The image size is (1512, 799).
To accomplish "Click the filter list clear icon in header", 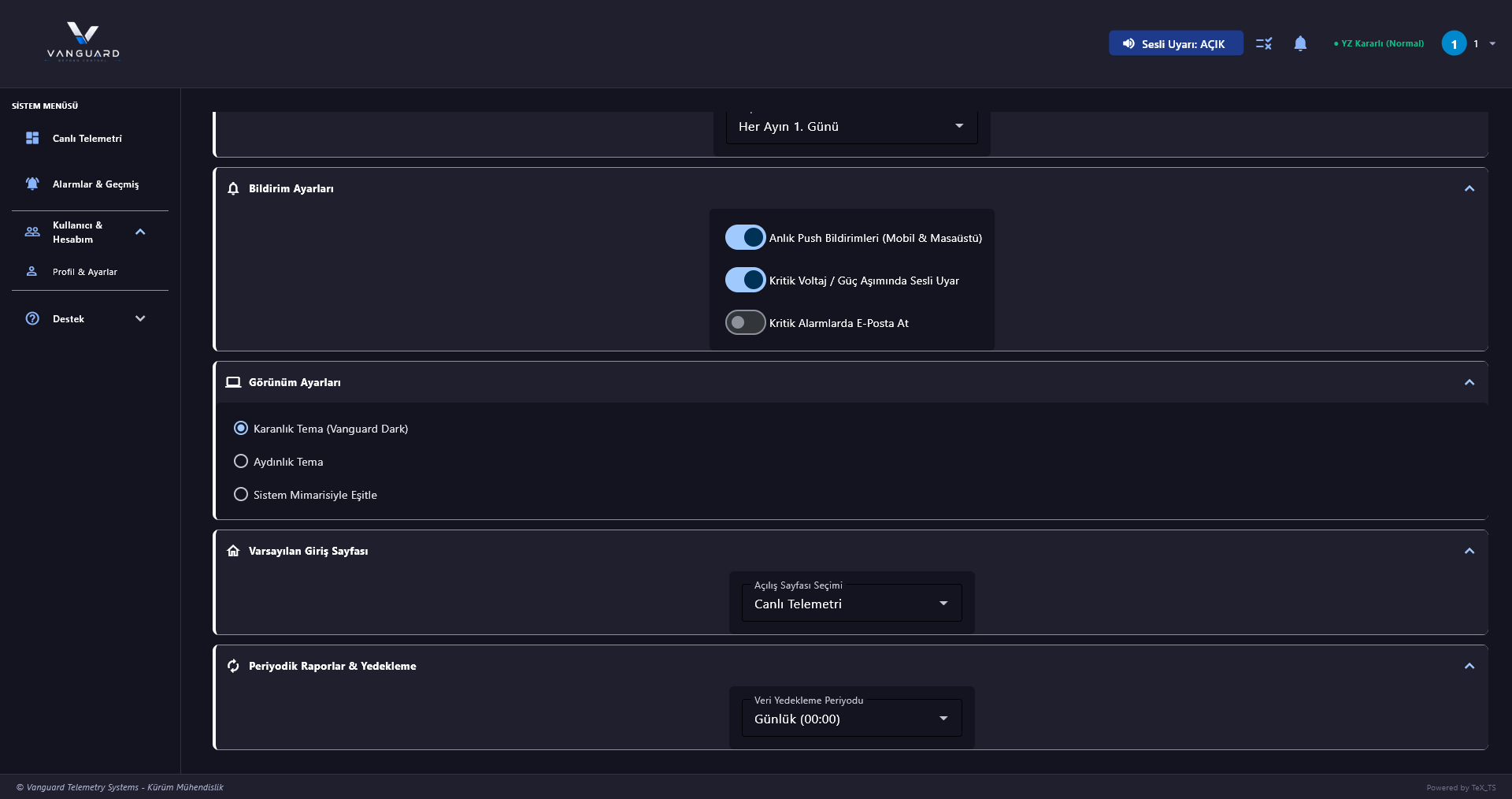I will pos(1264,43).
